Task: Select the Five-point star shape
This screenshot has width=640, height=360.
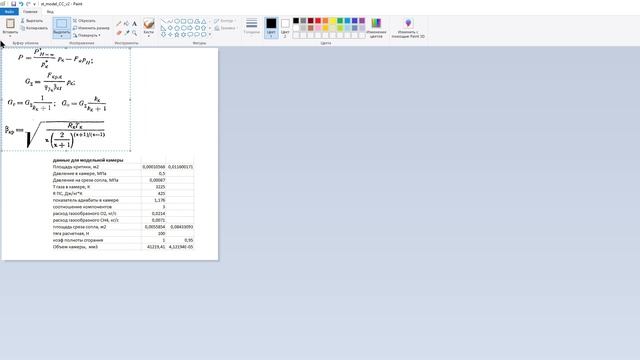Action: tap(177, 35)
